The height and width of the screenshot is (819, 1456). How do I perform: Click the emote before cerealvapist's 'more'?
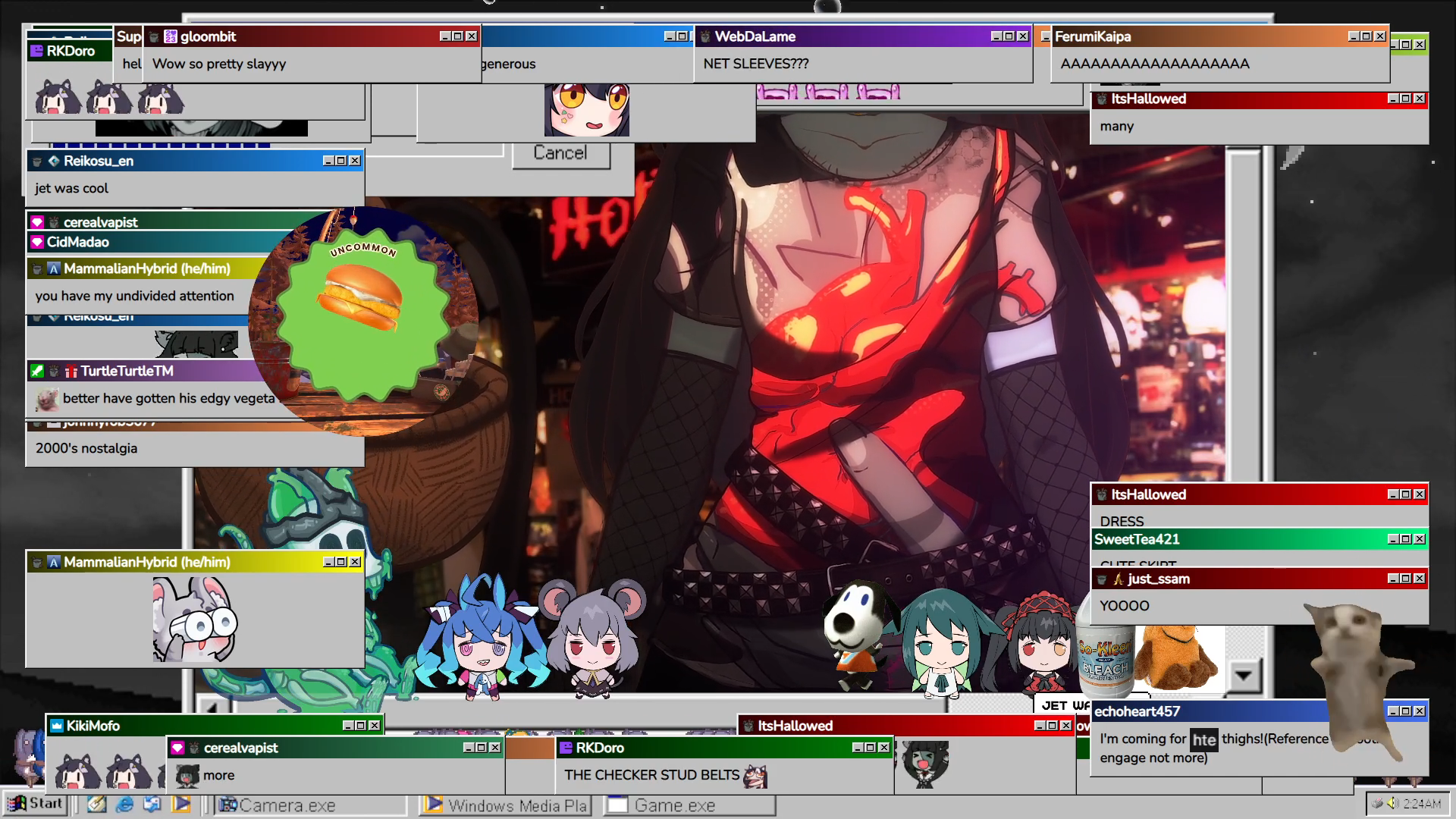coord(187,775)
